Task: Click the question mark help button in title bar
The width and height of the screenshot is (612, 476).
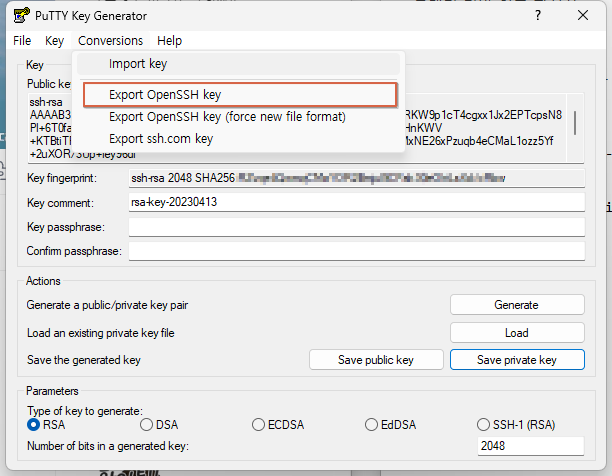Action: point(538,15)
